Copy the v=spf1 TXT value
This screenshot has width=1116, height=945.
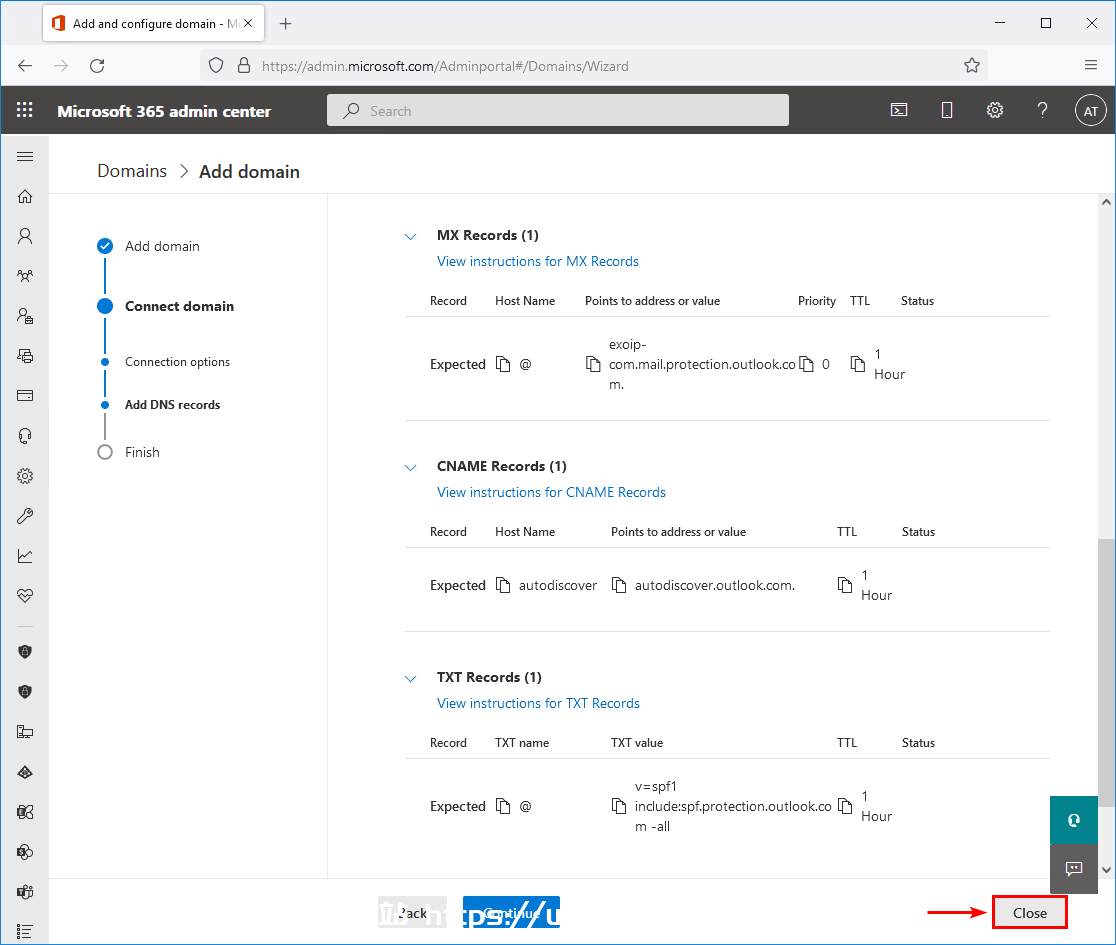pos(619,806)
